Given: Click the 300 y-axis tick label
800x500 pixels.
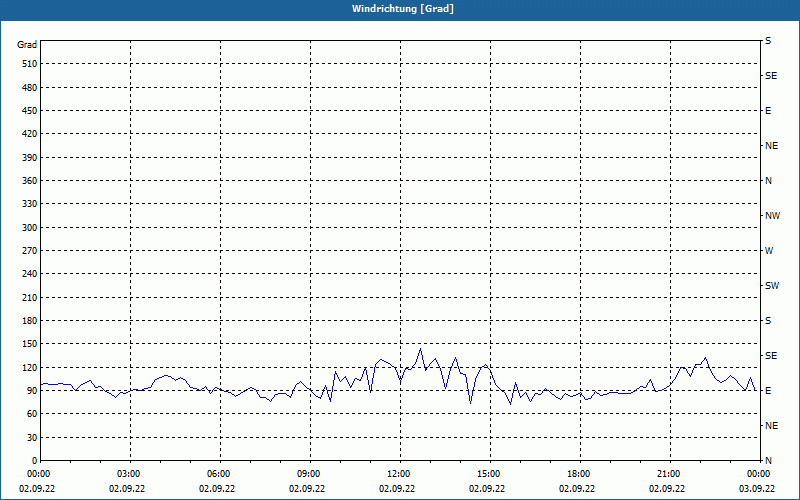Looking at the screenshot, I should (30, 228).
